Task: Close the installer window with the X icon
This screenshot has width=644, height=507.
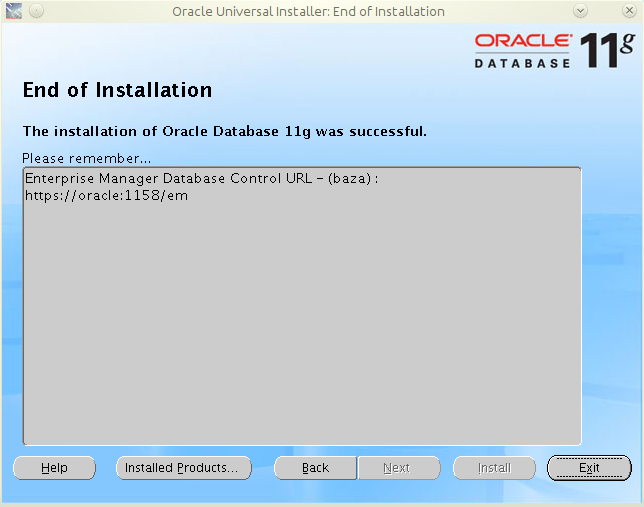Action: 629,11
